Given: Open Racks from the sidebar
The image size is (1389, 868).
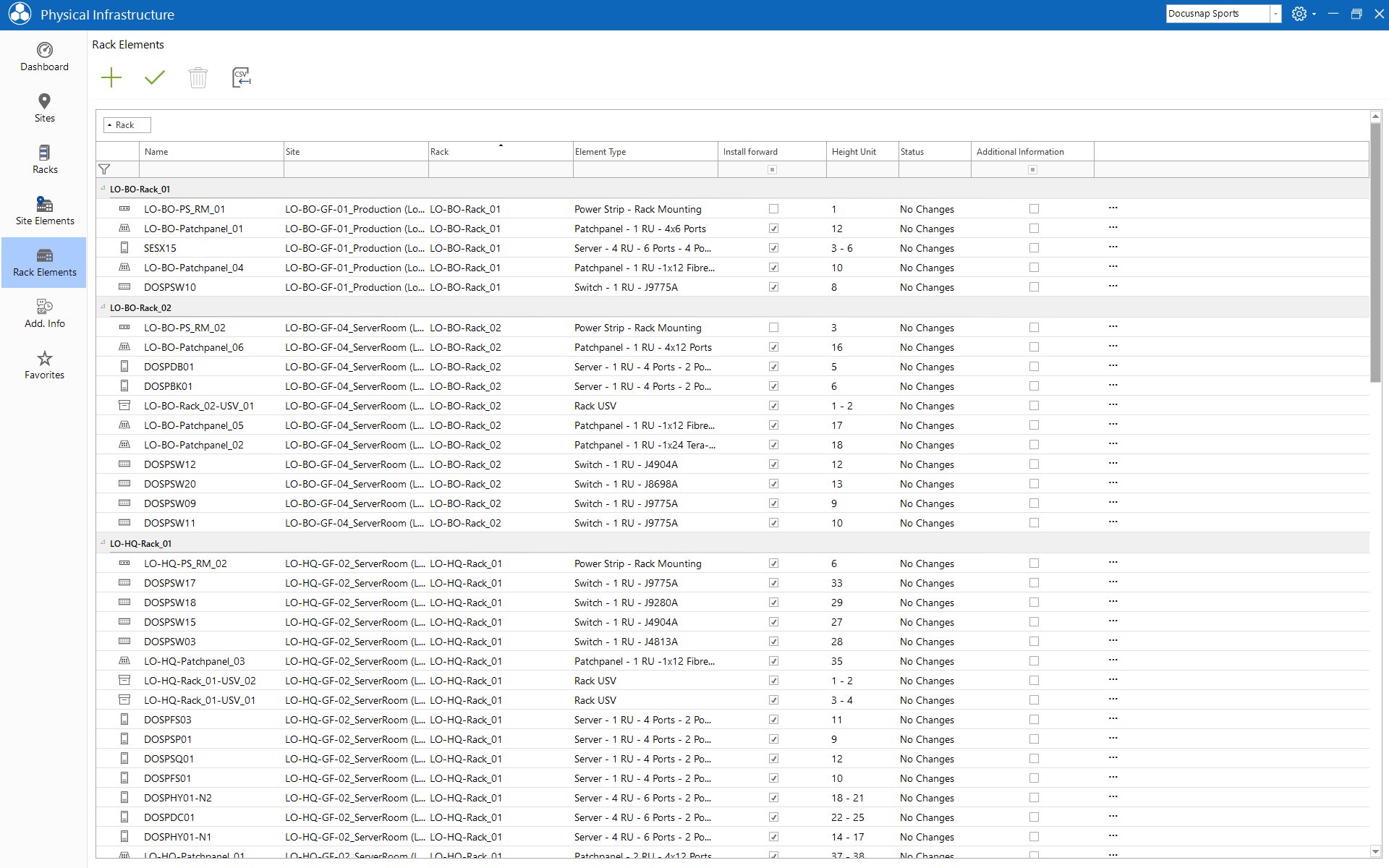Looking at the screenshot, I should click(x=44, y=160).
